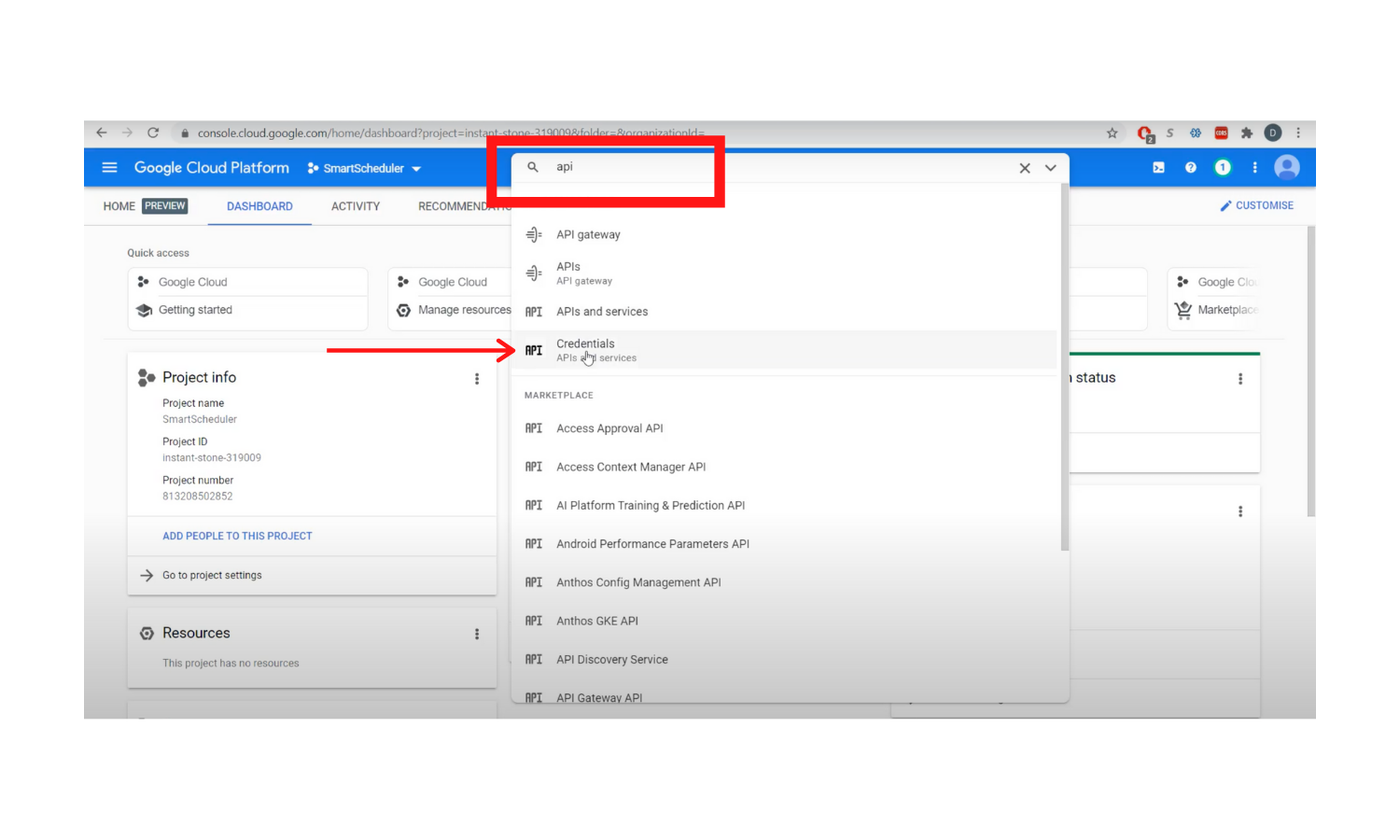Click project ID instant-stone-319009
The image size is (1400, 840).
(x=212, y=458)
